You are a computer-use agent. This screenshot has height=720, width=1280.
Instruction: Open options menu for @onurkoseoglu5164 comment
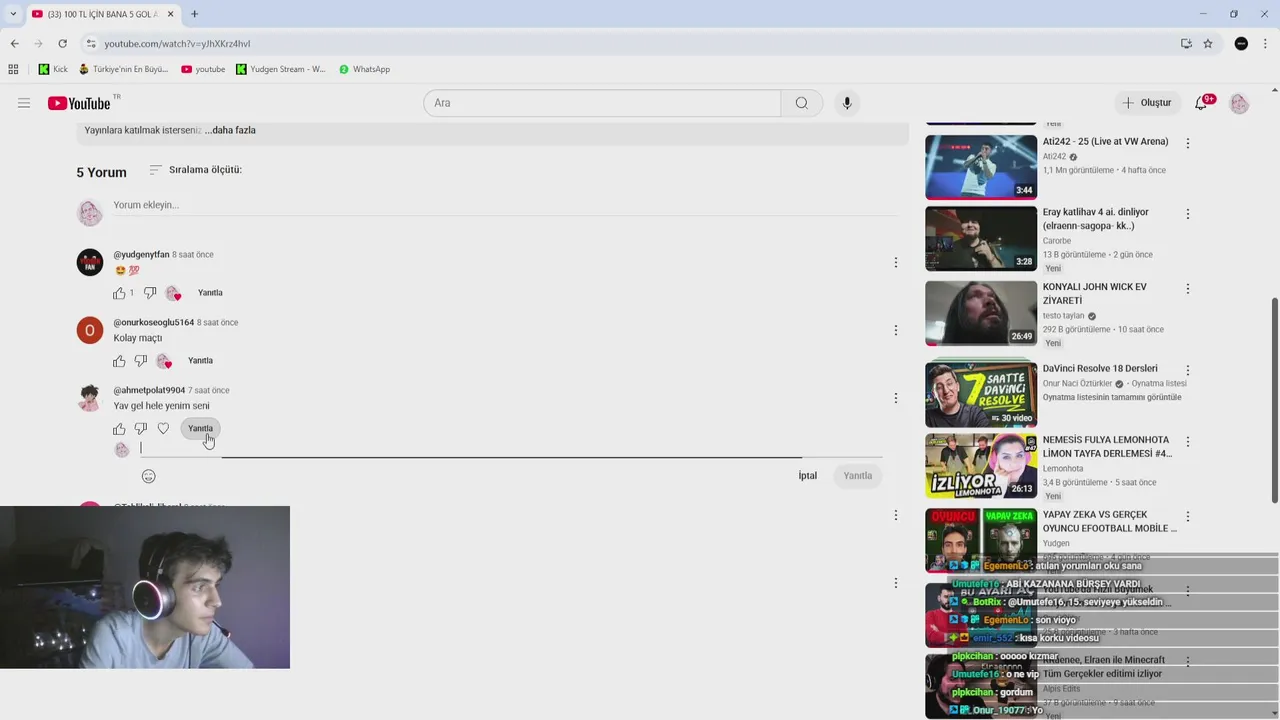click(x=896, y=330)
